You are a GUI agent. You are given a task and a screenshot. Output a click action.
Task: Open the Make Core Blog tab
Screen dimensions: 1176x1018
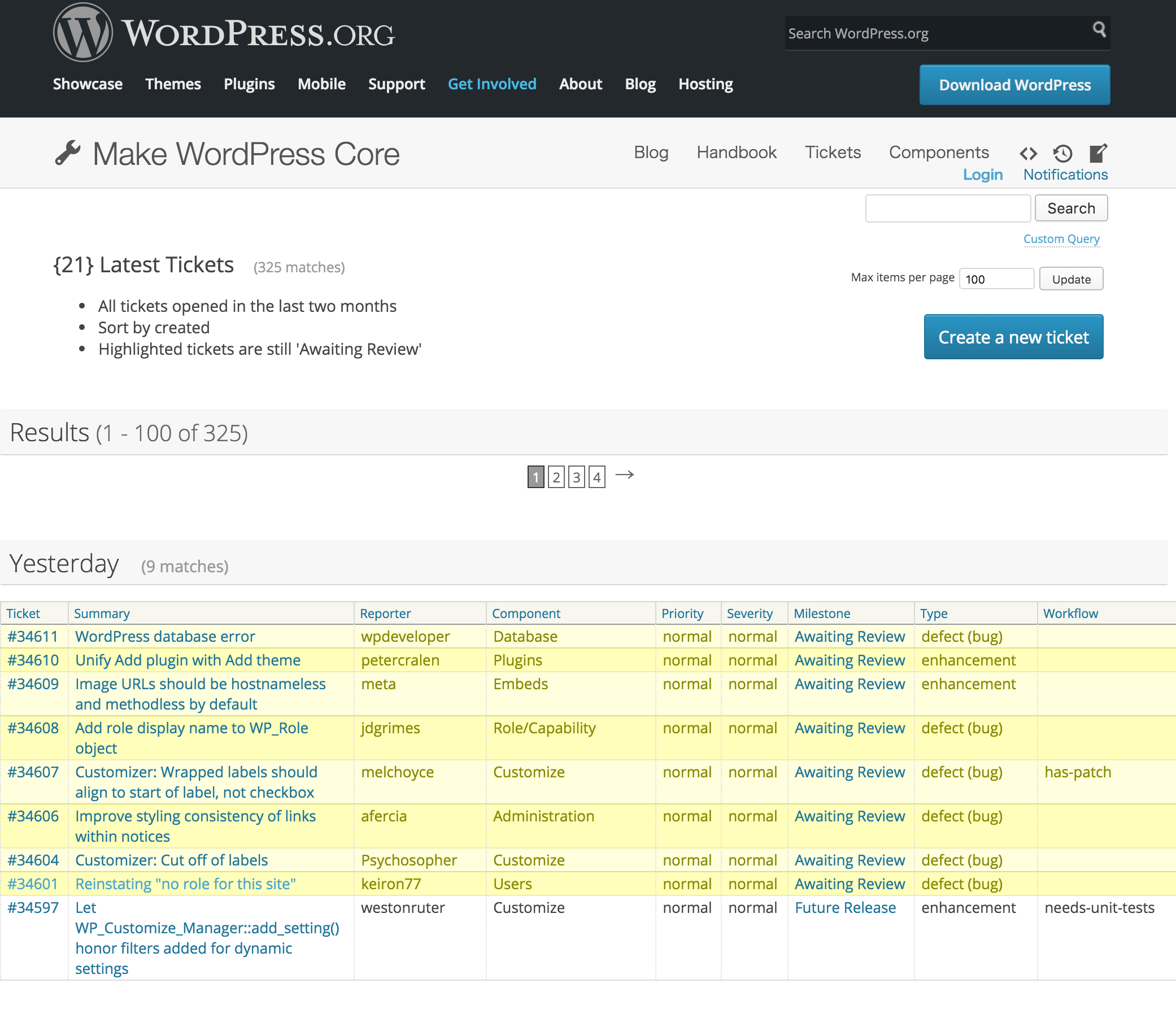point(651,152)
